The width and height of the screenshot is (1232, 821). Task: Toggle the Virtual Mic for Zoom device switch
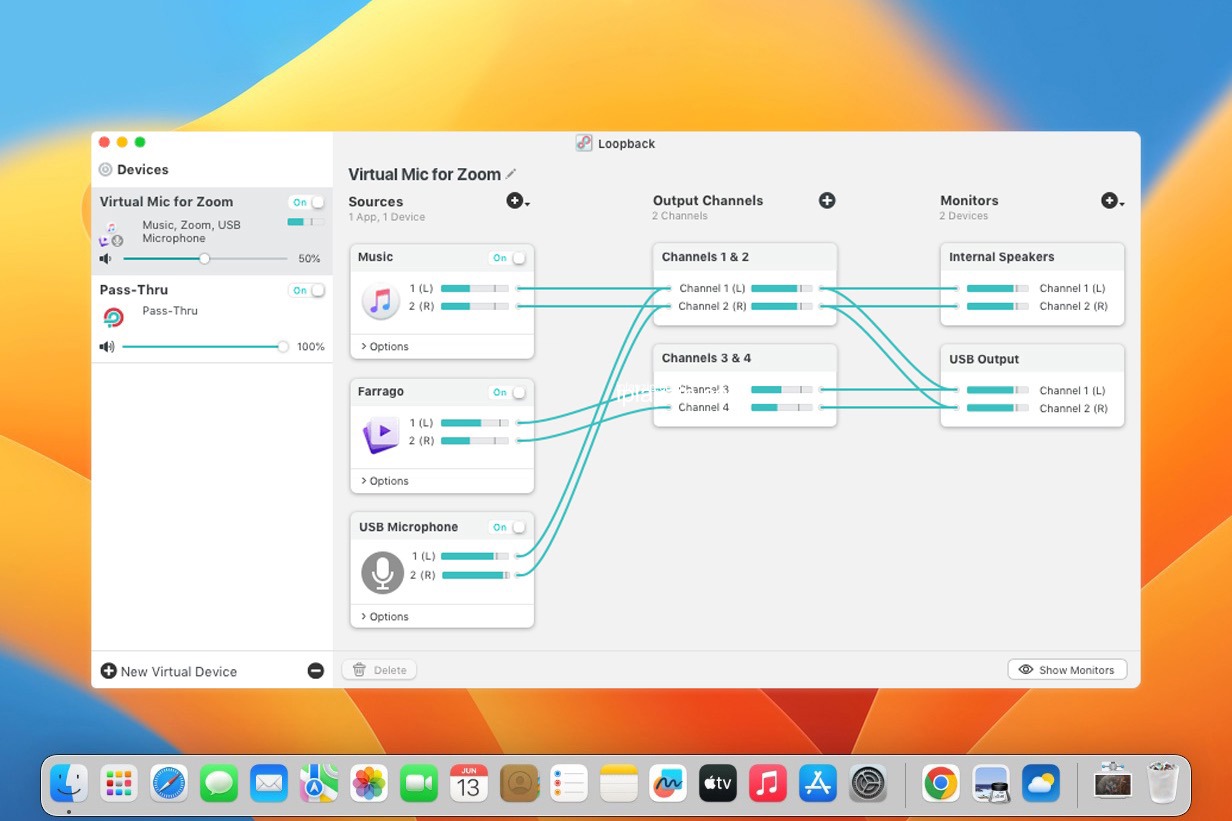tap(307, 202)
